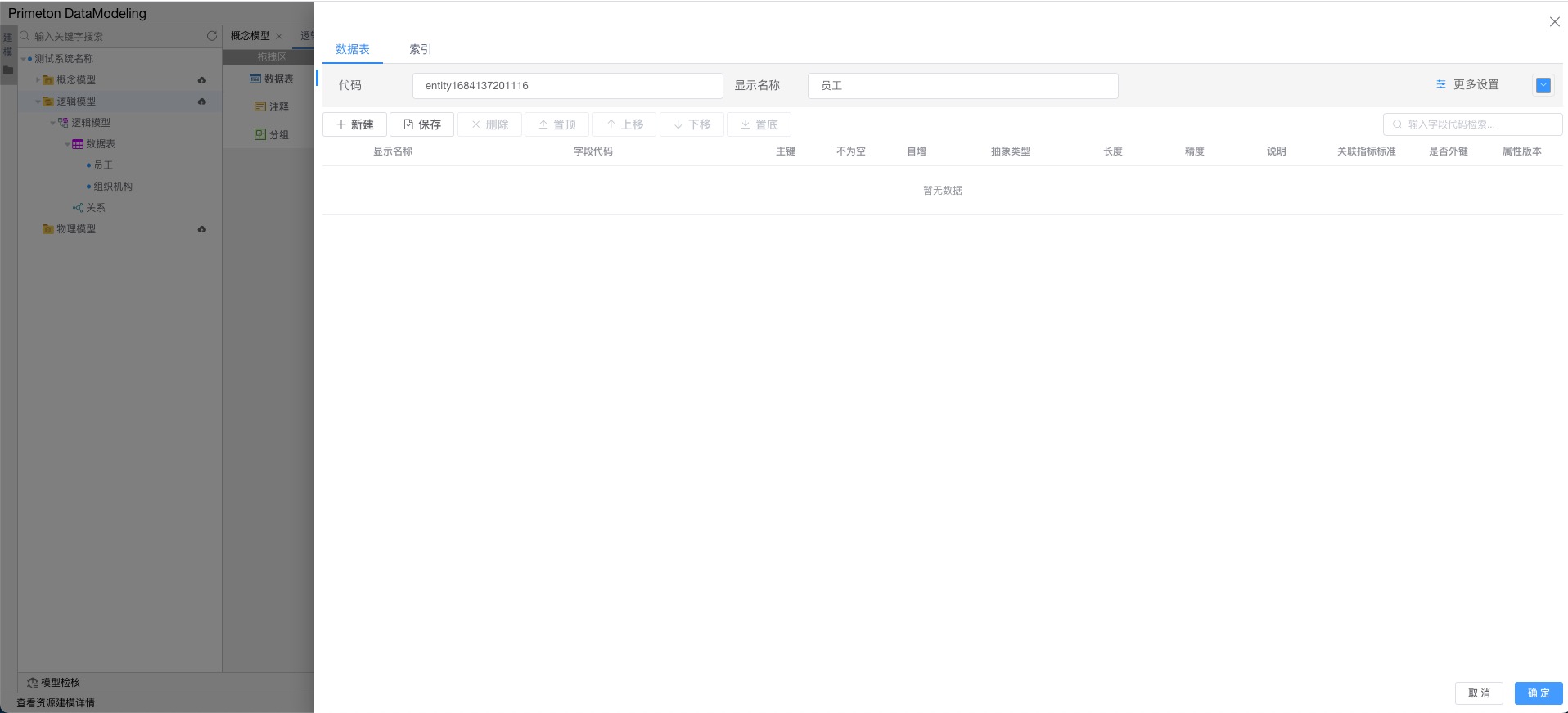Viewport: 1568px width, 713px height.
Task: Select 员工 in the model tree
Action: 103,165
